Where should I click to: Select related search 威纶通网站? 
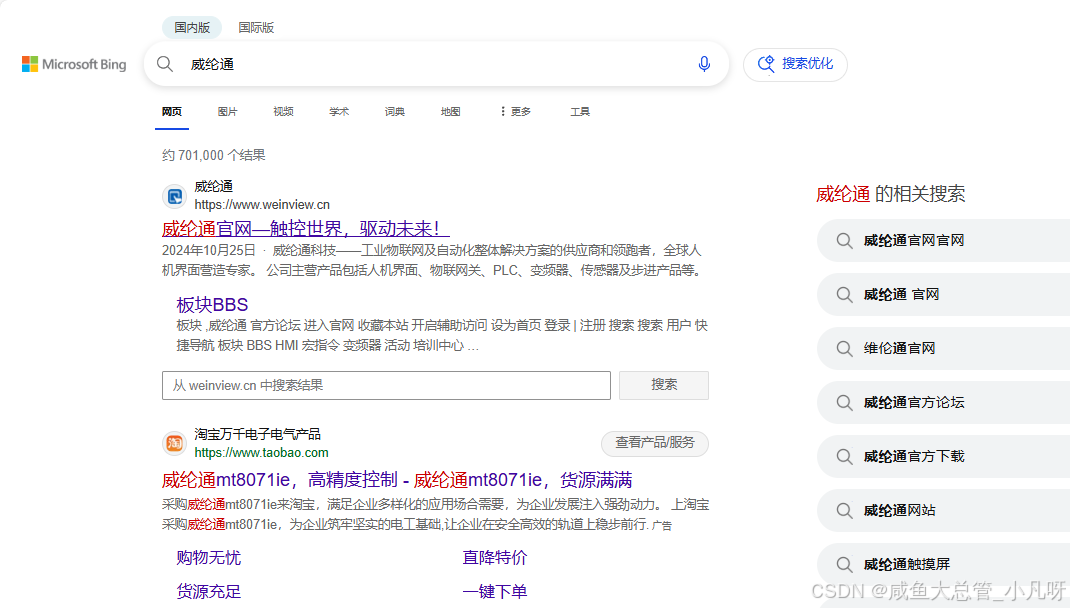pyautogui.click(x=944, y=510)
